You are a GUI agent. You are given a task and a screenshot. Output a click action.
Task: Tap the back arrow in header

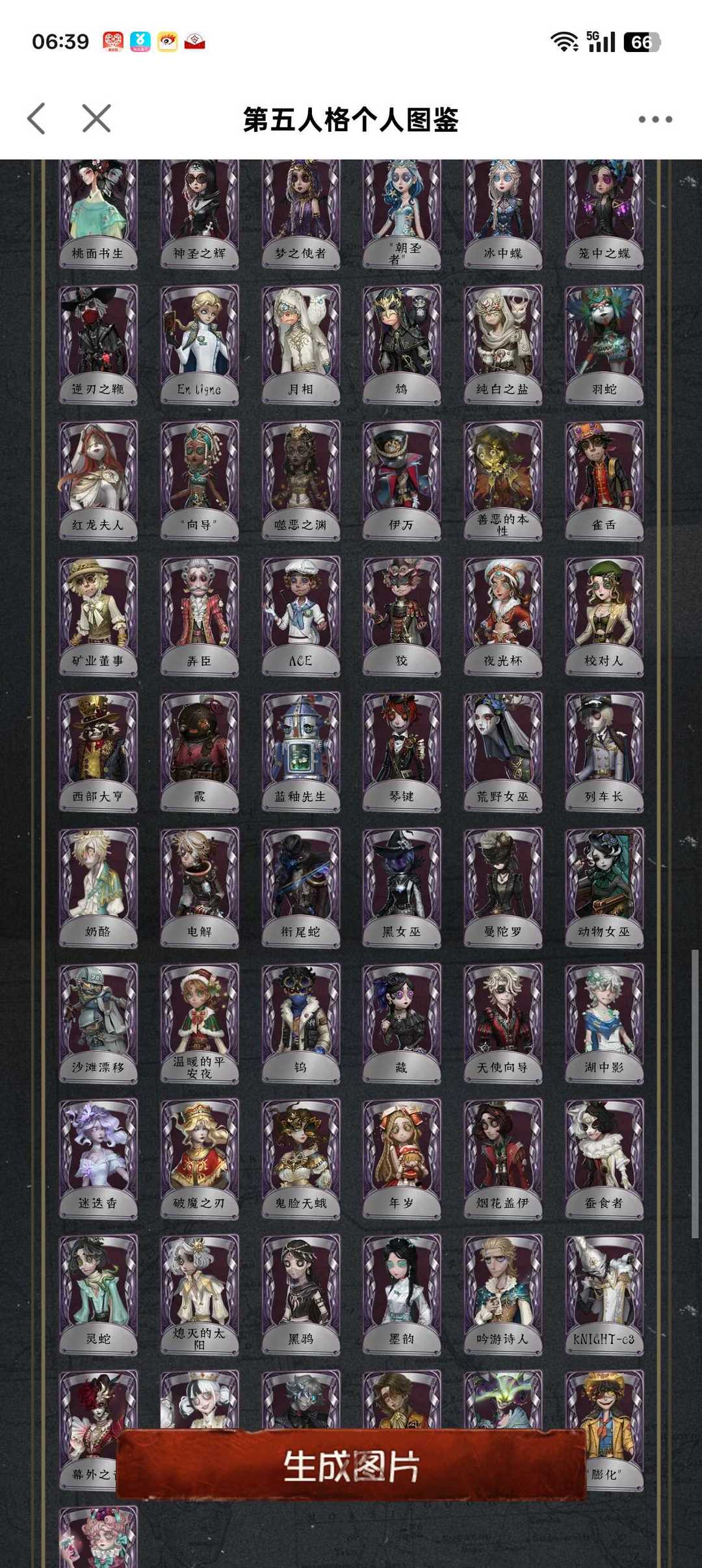(37, 119)
